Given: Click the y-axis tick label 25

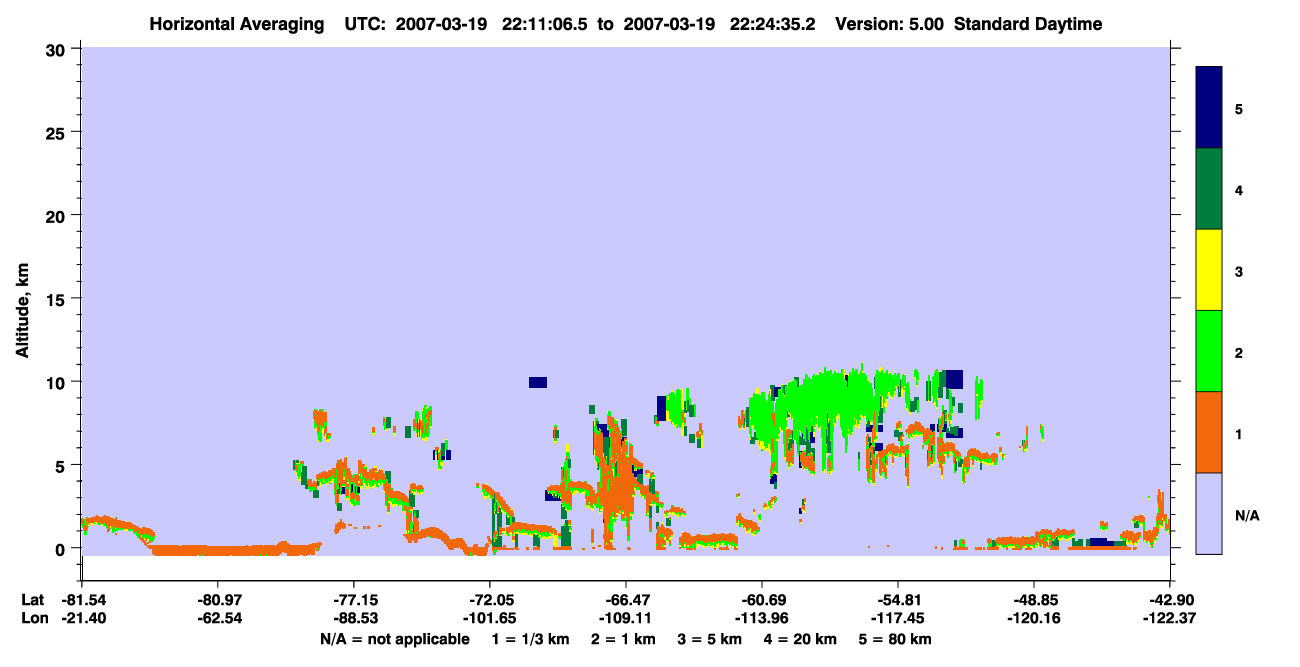Looking at the screenshot, I should tap(58, 132).
